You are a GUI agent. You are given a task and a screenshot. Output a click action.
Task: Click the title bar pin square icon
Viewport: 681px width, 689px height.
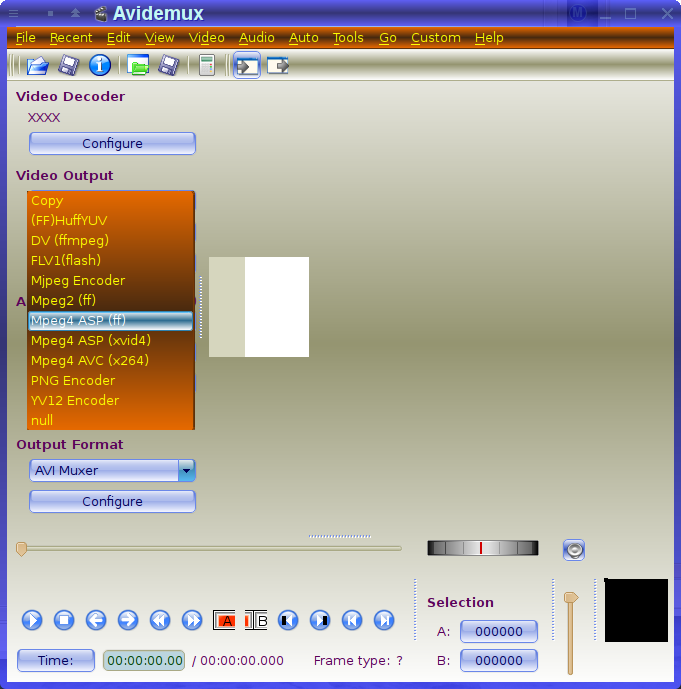coord(51,14)
